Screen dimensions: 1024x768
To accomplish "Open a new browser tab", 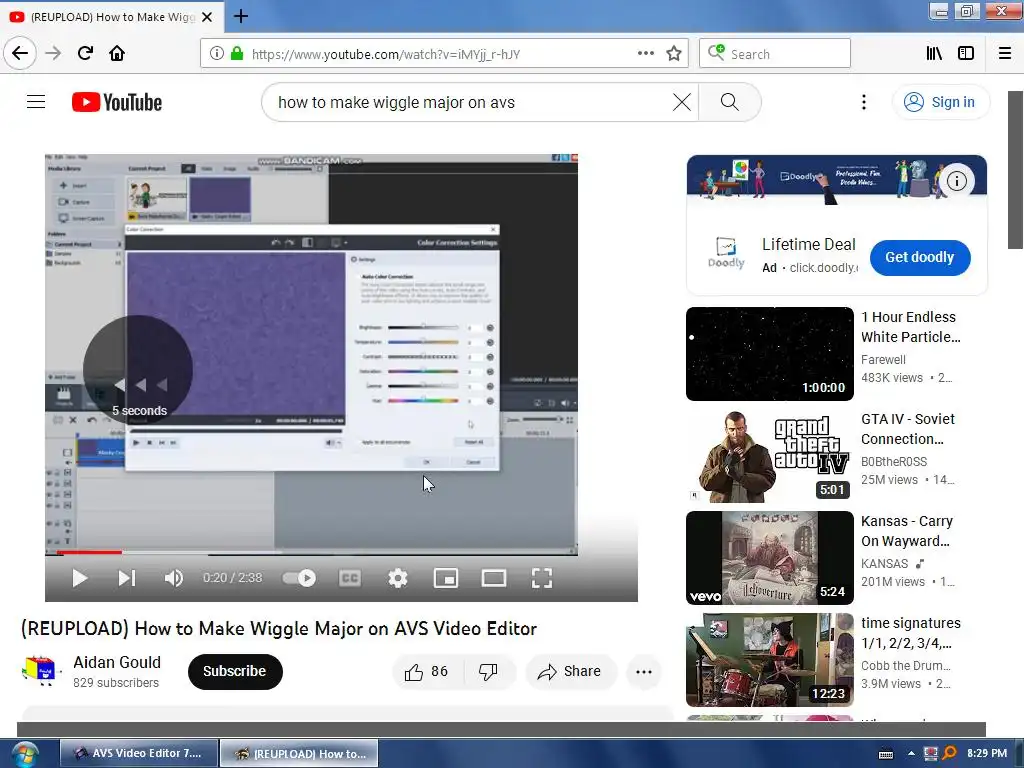I will (240, 16).
